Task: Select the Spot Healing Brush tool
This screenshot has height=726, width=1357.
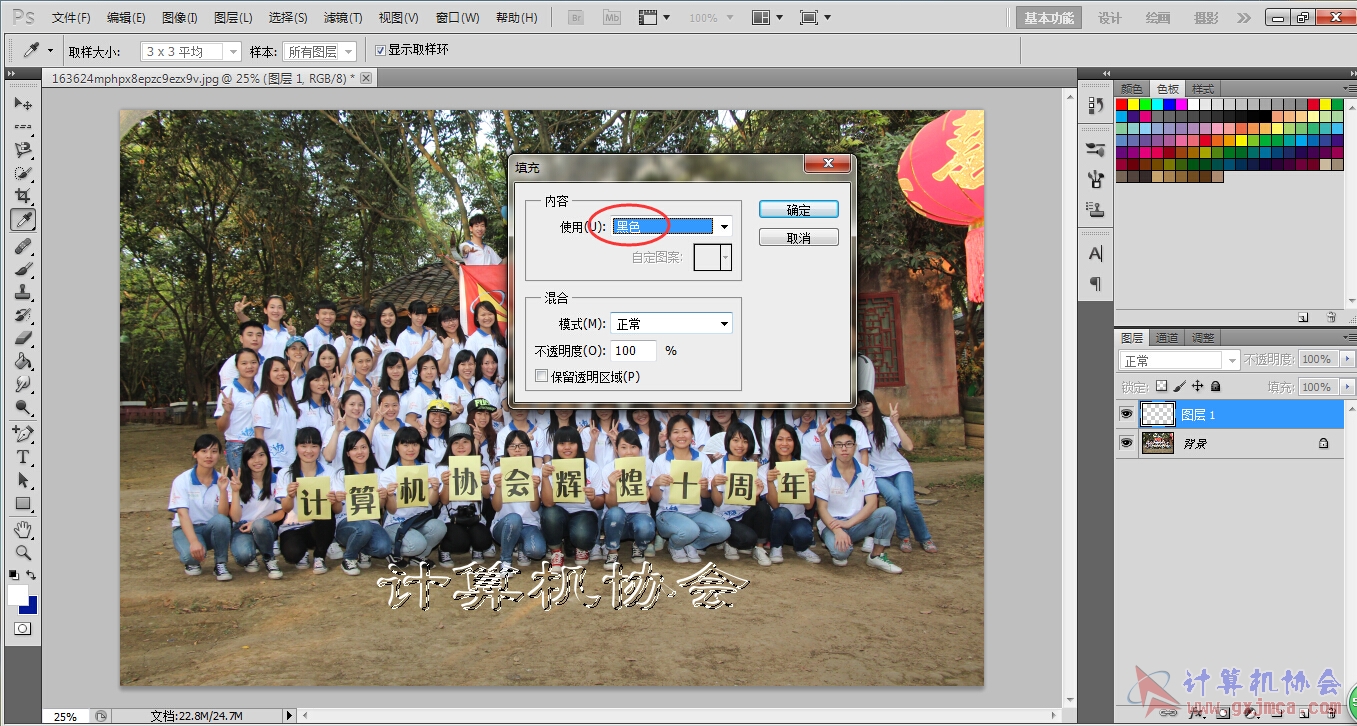Action: click(x=23, y=246)
